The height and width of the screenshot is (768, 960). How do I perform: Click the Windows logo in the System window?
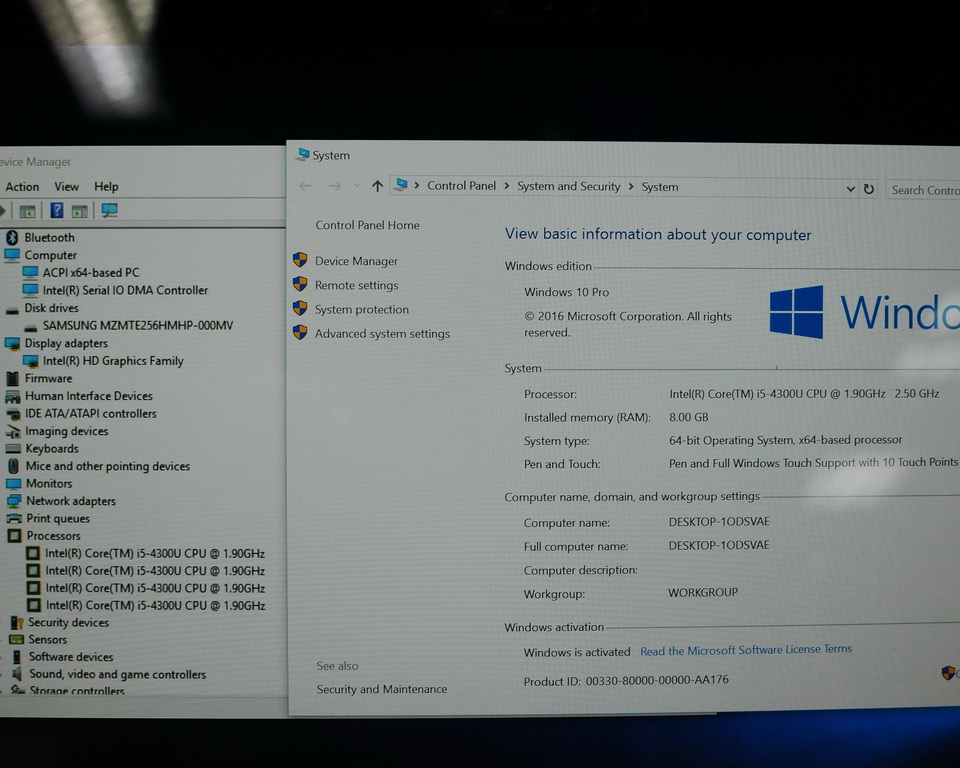pos(797,312)
